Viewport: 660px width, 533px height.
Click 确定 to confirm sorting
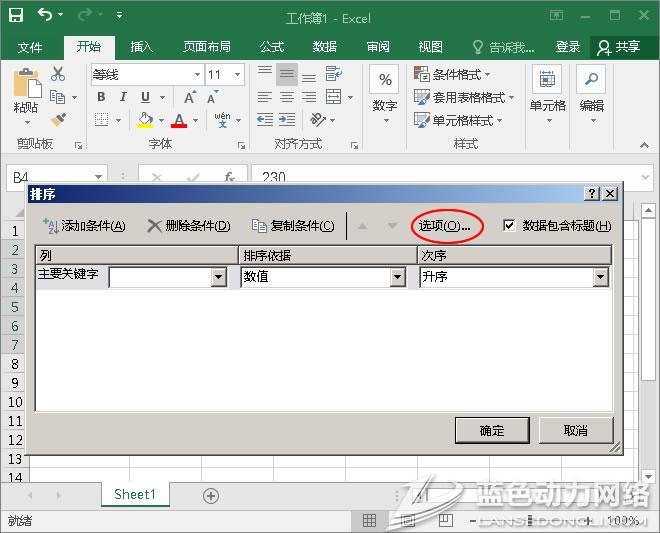coord(492,430)
